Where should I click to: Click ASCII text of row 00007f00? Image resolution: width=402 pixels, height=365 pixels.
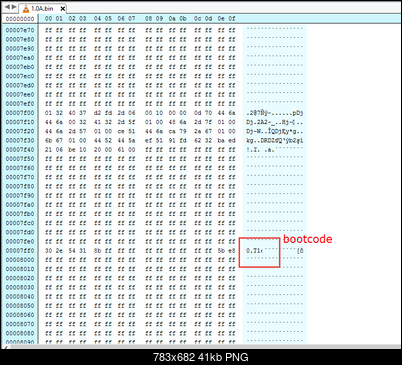[275, 113]
